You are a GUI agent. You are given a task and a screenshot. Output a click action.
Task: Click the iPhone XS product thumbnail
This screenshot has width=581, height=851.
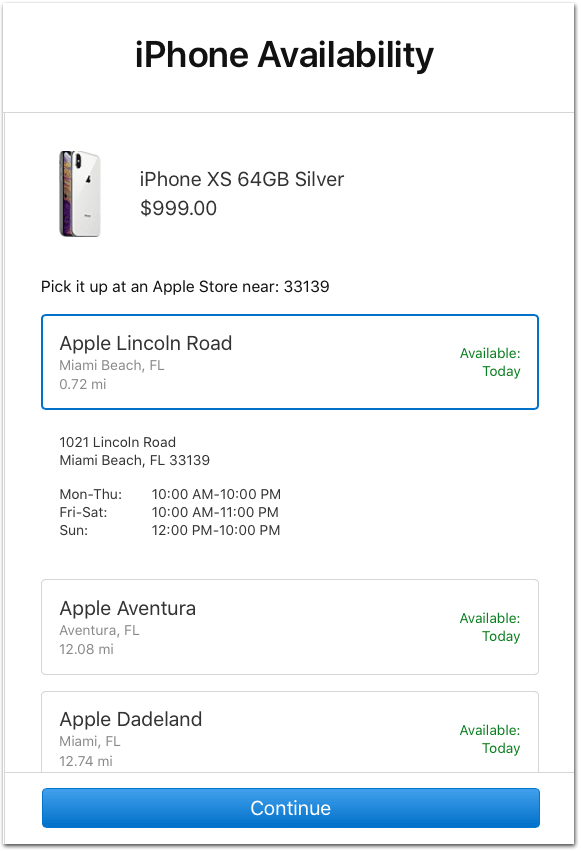pyautogui.click(x=80, y=194)
